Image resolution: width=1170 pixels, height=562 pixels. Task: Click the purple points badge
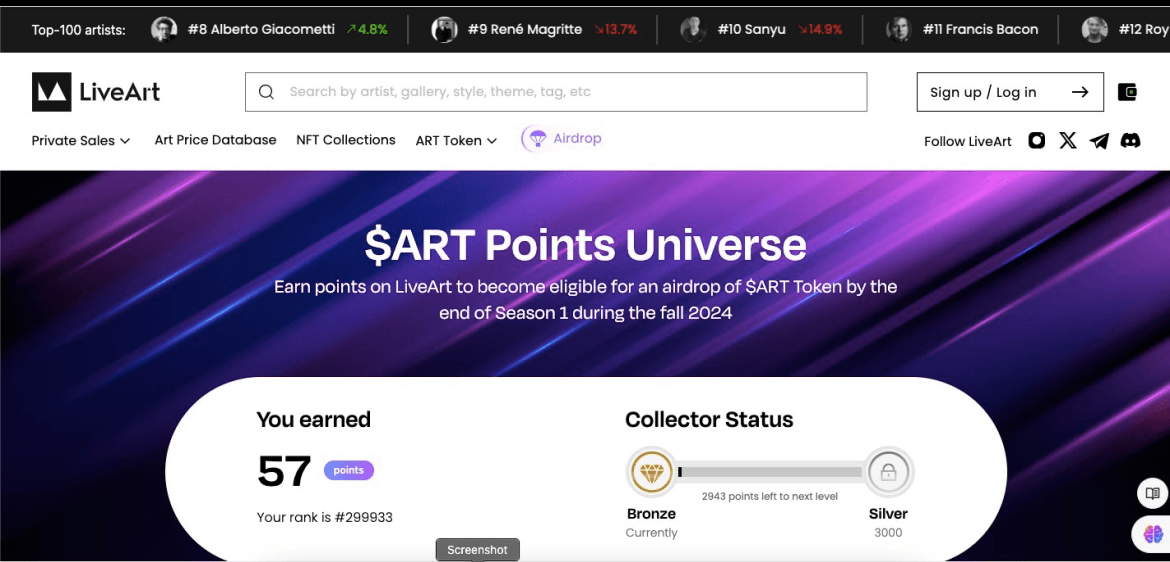pyautogui.click(x=348, y=470)
